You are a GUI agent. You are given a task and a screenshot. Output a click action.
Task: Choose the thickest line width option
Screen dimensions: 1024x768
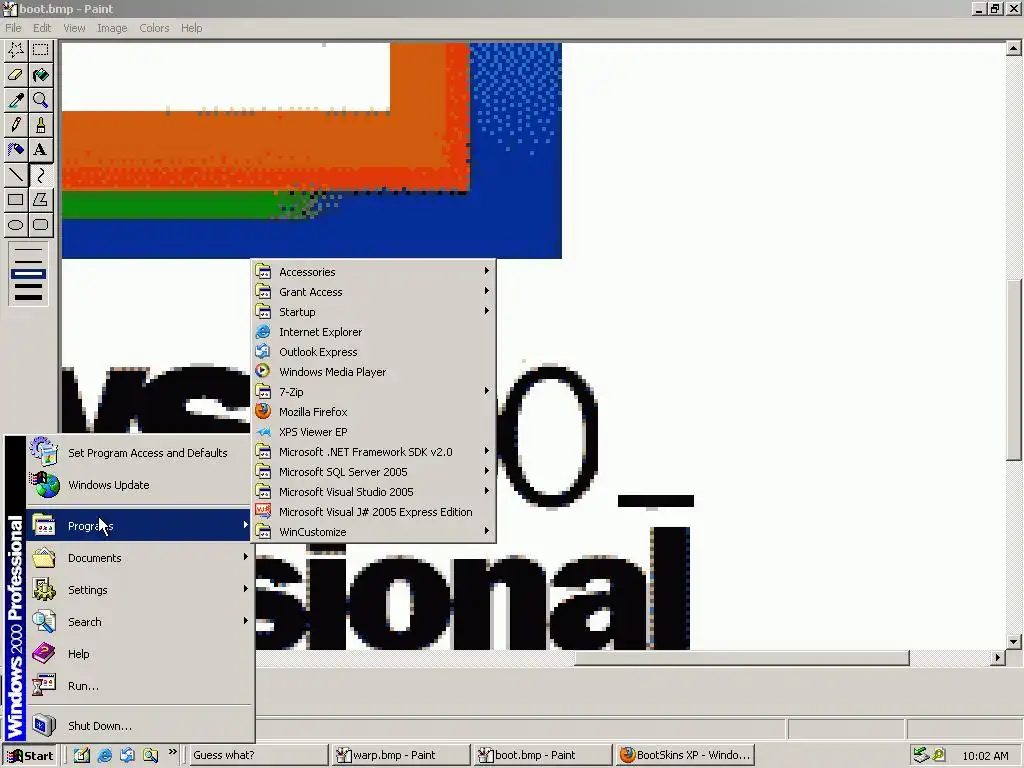[x=28, y=298]
